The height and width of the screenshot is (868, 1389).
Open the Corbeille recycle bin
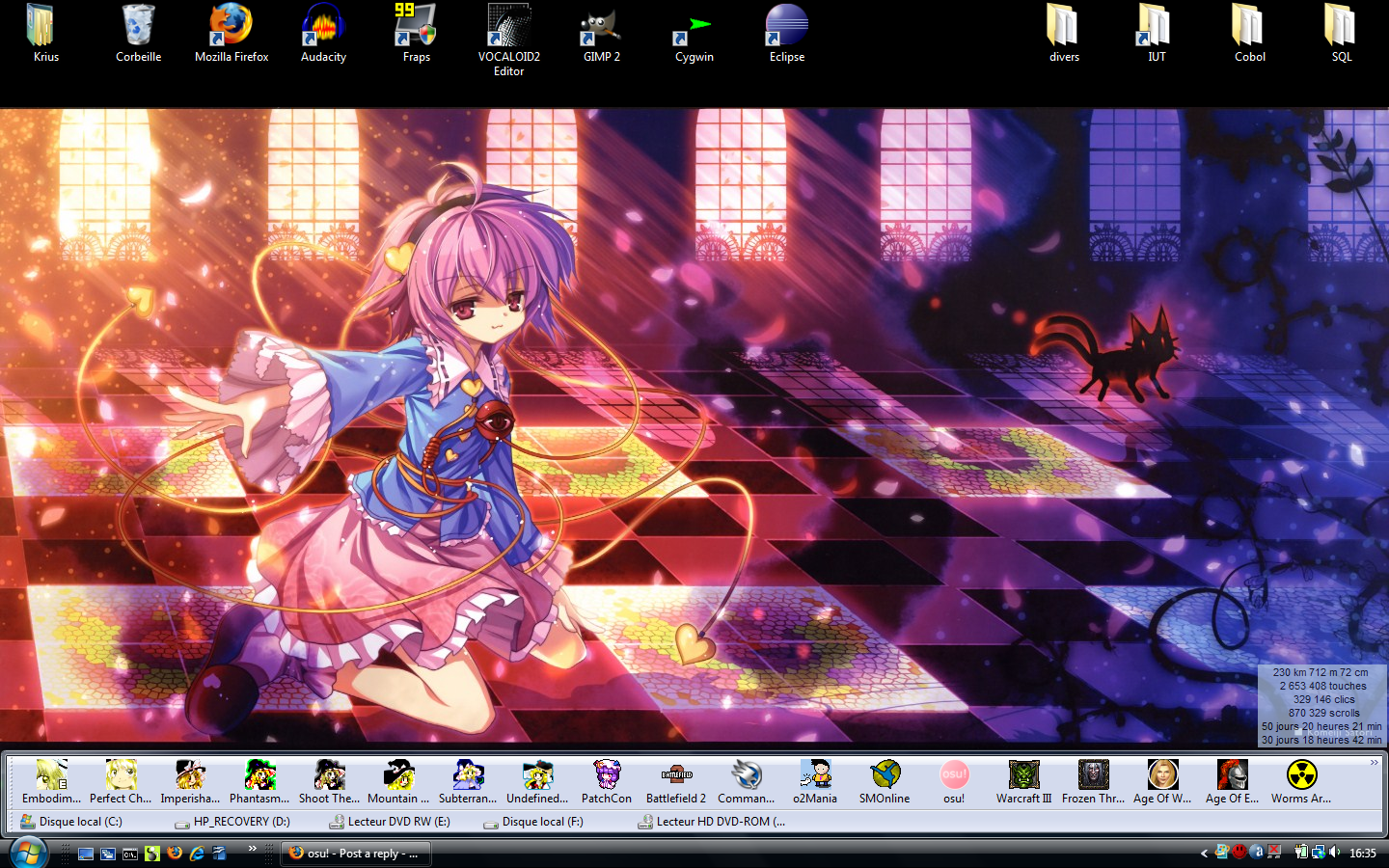tap(138, 35)
